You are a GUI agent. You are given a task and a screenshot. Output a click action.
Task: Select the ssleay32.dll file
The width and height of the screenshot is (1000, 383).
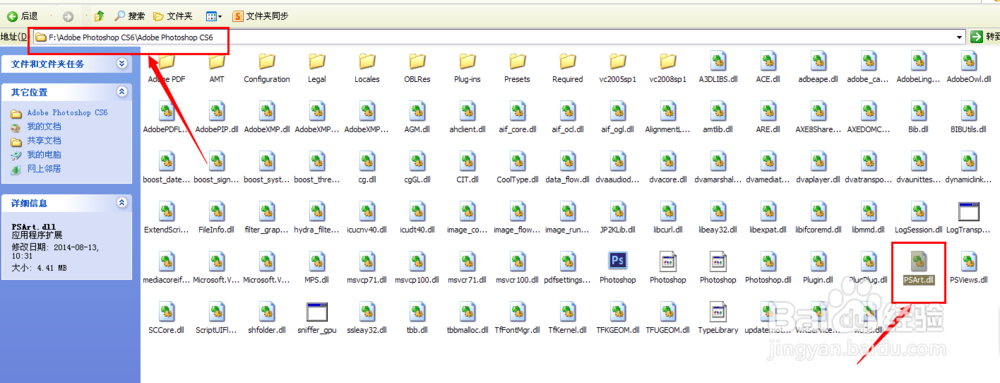(367, 318)
